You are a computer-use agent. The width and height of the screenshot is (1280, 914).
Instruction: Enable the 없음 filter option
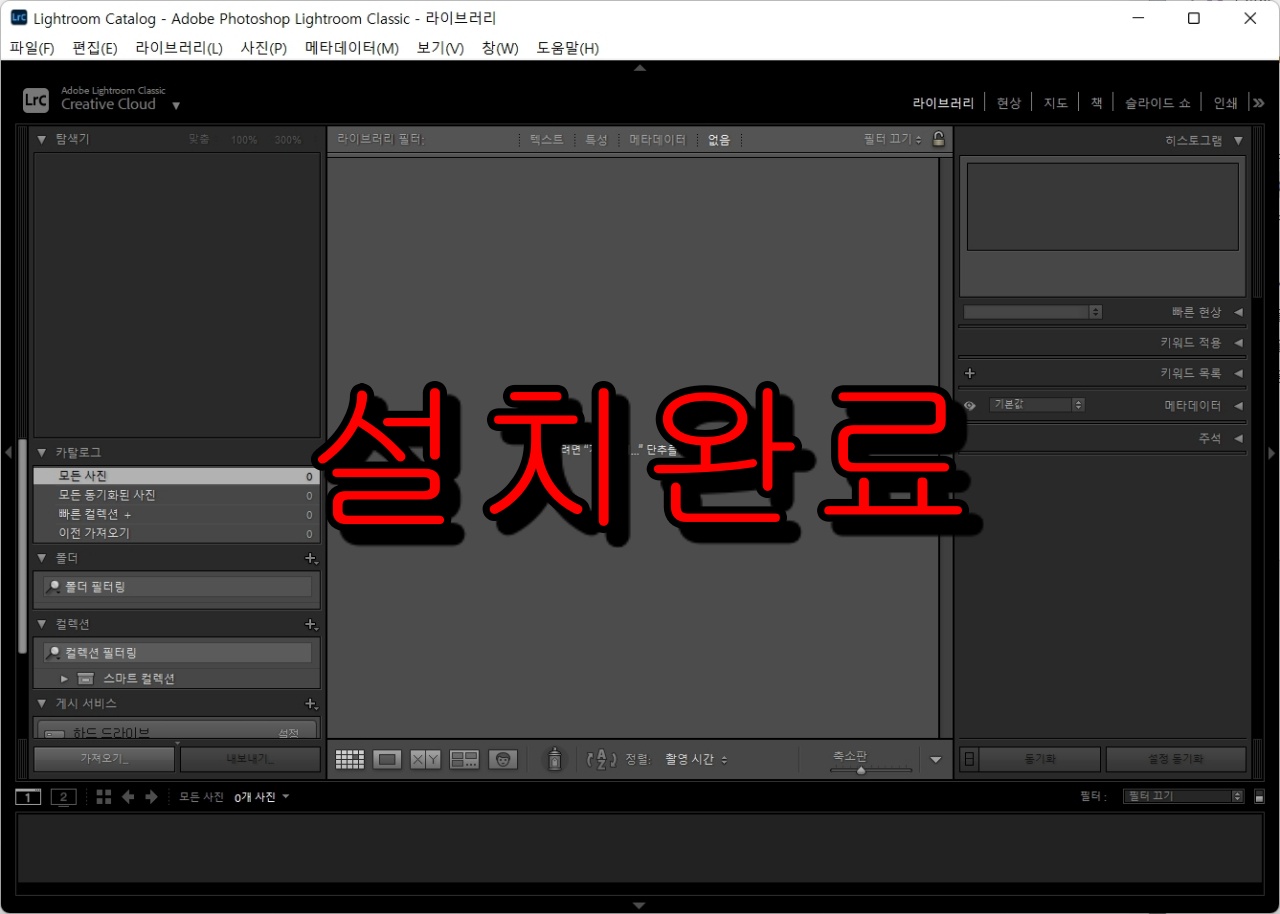(x=719, y=139)
